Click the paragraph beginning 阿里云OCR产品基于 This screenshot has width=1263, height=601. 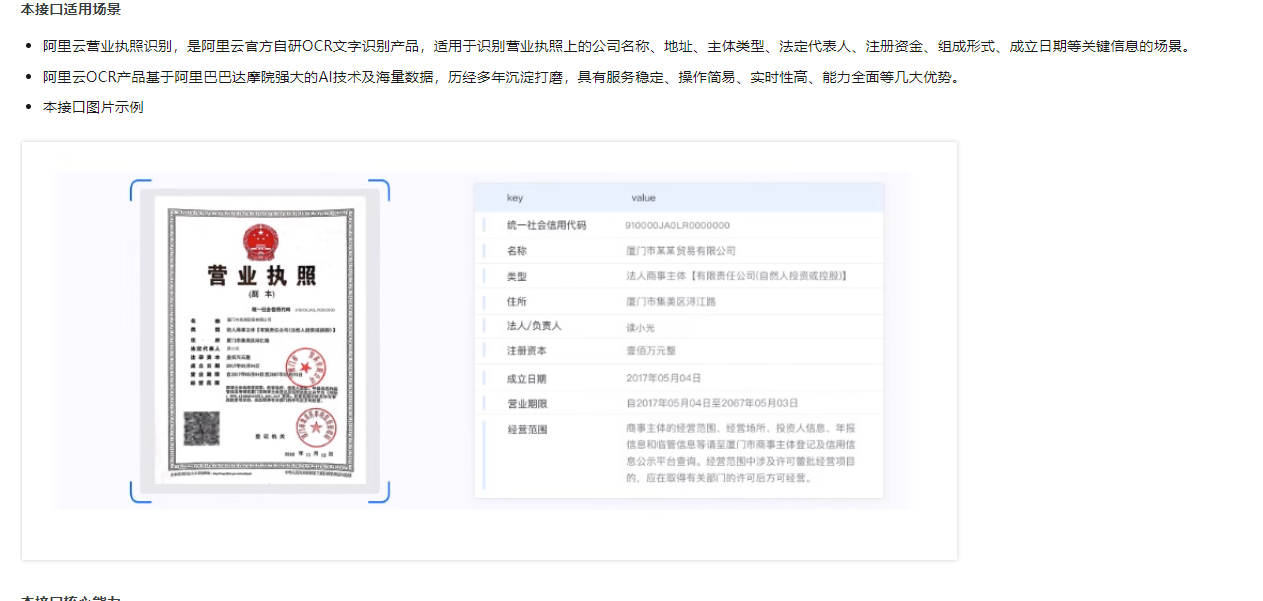(x=501, y=77)
